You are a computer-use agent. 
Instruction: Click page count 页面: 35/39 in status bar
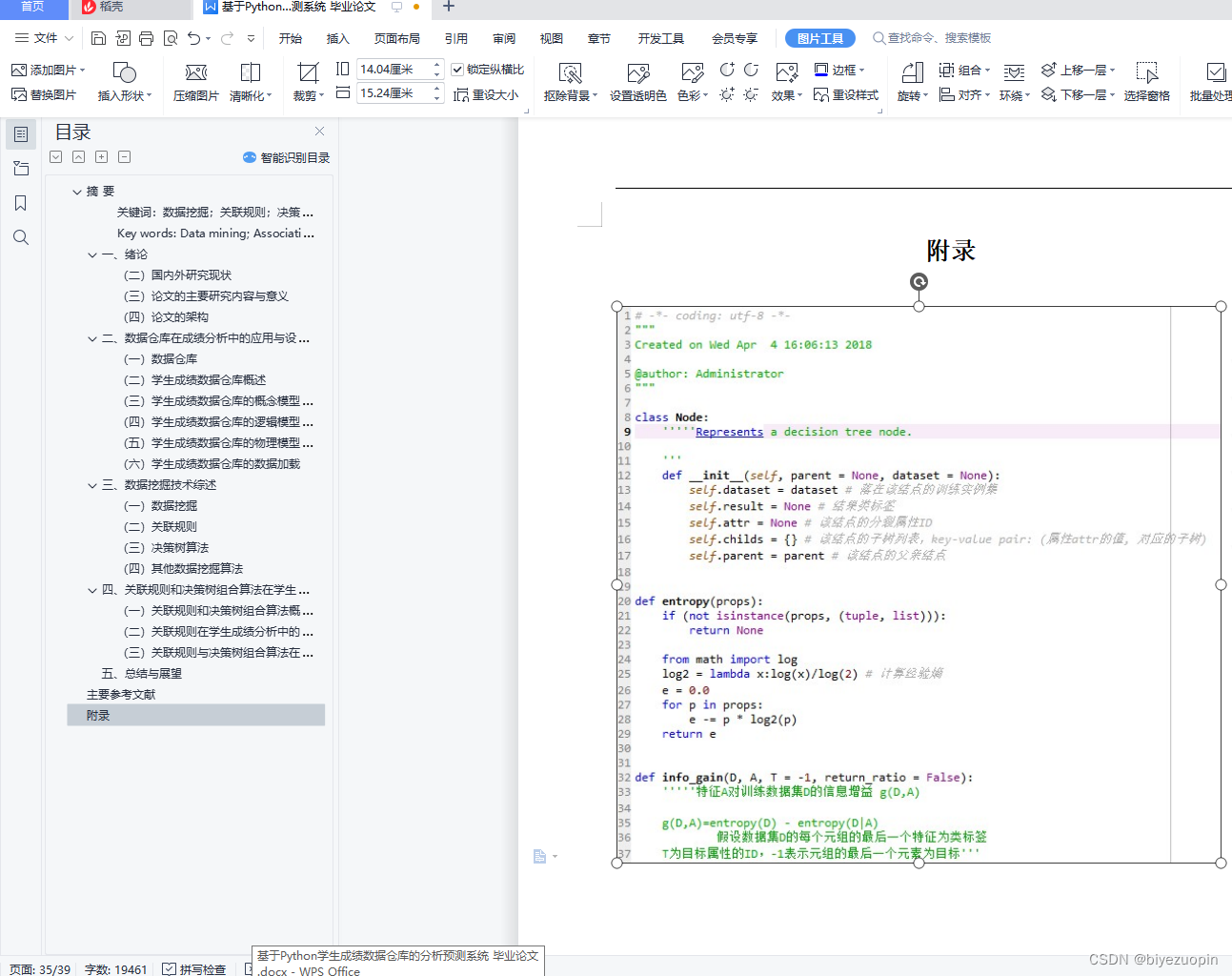(40, 968)
